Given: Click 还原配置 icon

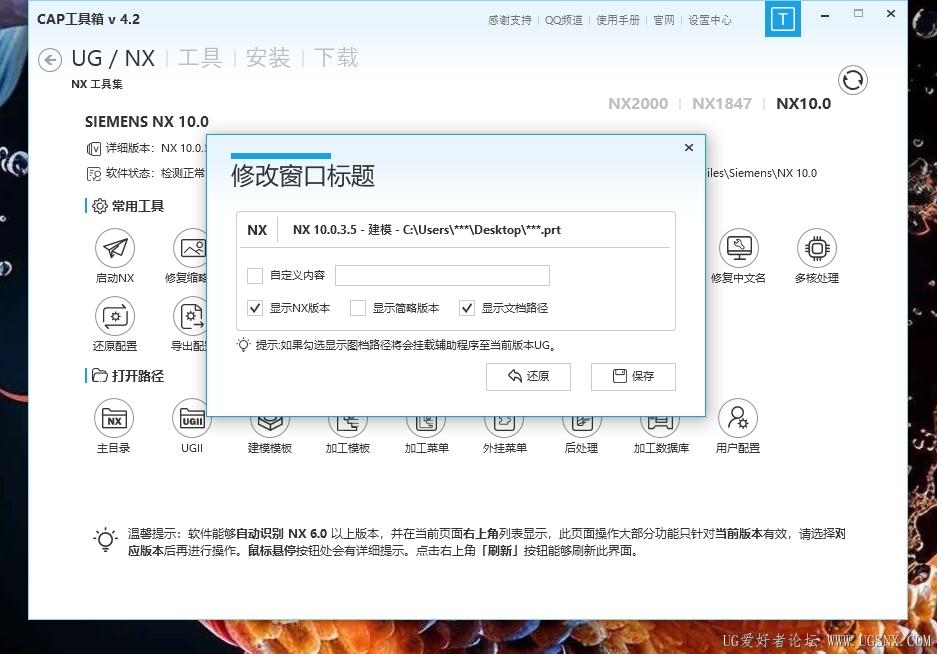Looking at the screenshot, I should click(115, 316).
